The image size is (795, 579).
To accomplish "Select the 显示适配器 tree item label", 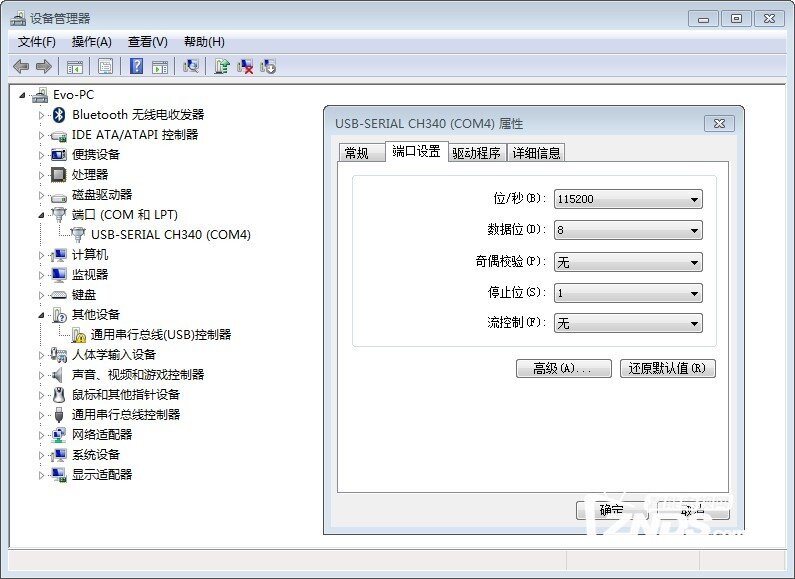I will [x=102, y=475].
